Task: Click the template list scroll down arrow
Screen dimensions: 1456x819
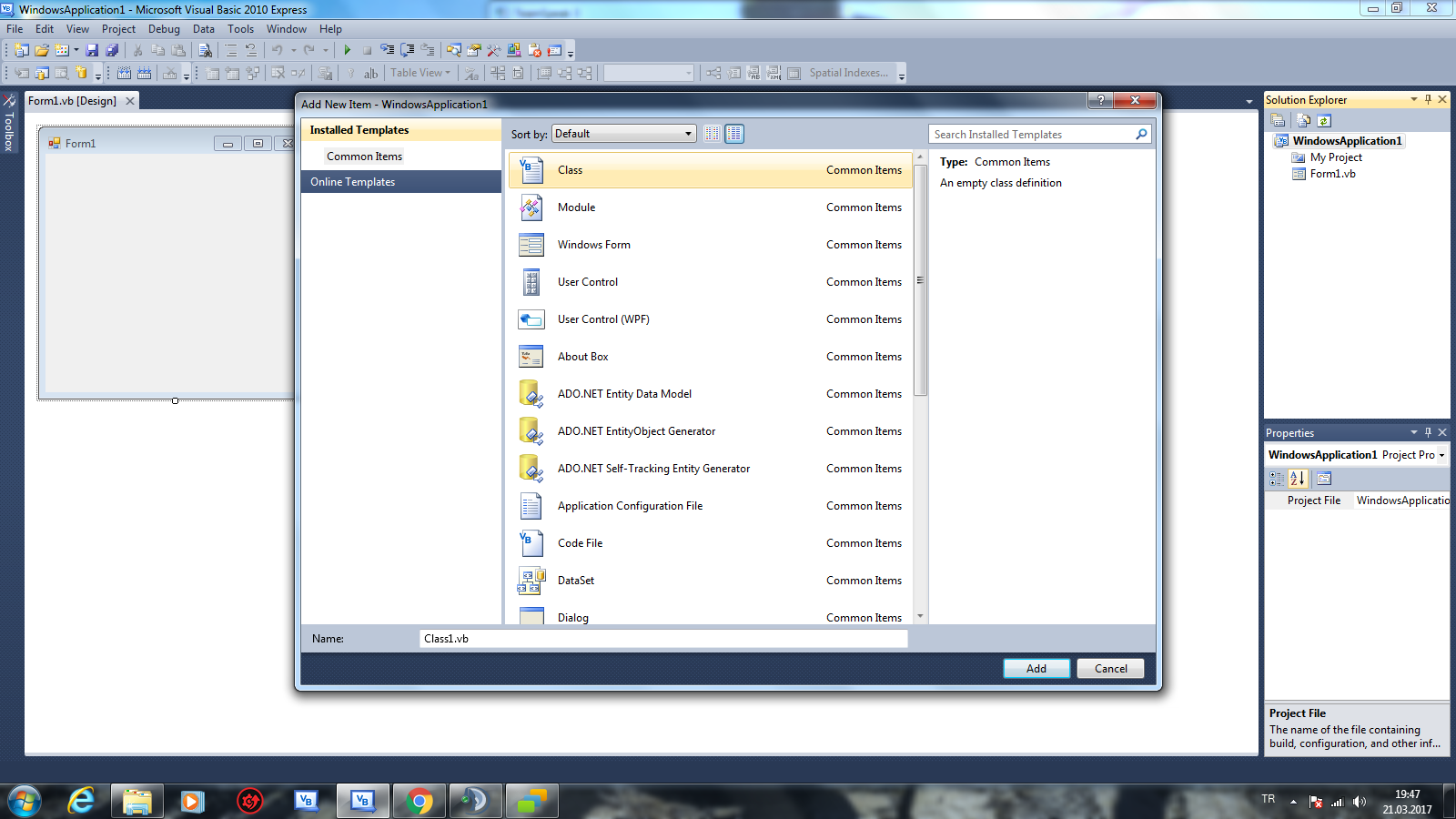Action: pos(920,616)
